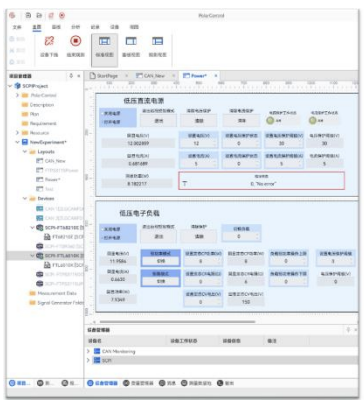Click the voltage setpoint field showing 12
This screenshot has width=364, height=408.
196,143
